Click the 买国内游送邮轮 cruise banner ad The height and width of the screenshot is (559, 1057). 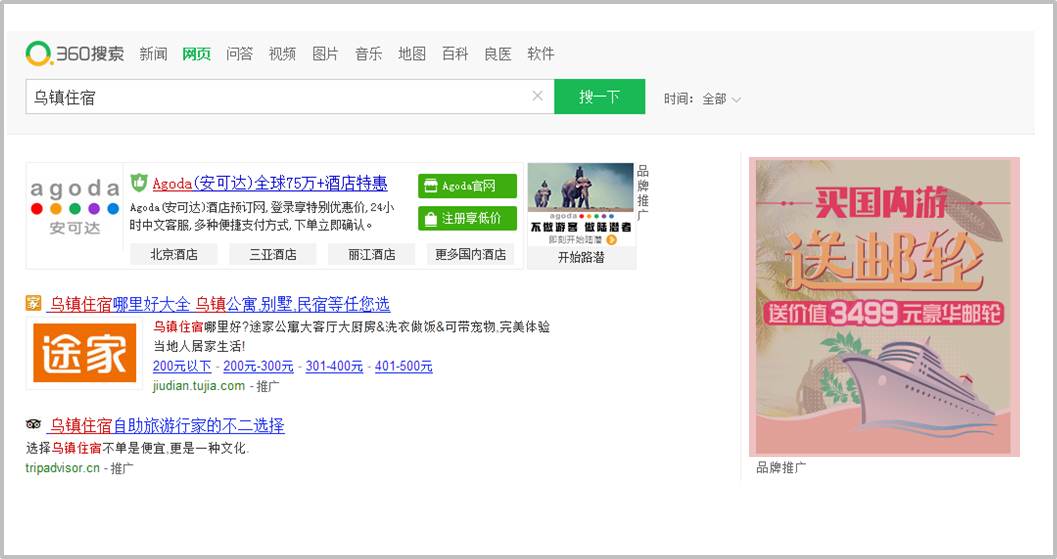tap(886, 307)
